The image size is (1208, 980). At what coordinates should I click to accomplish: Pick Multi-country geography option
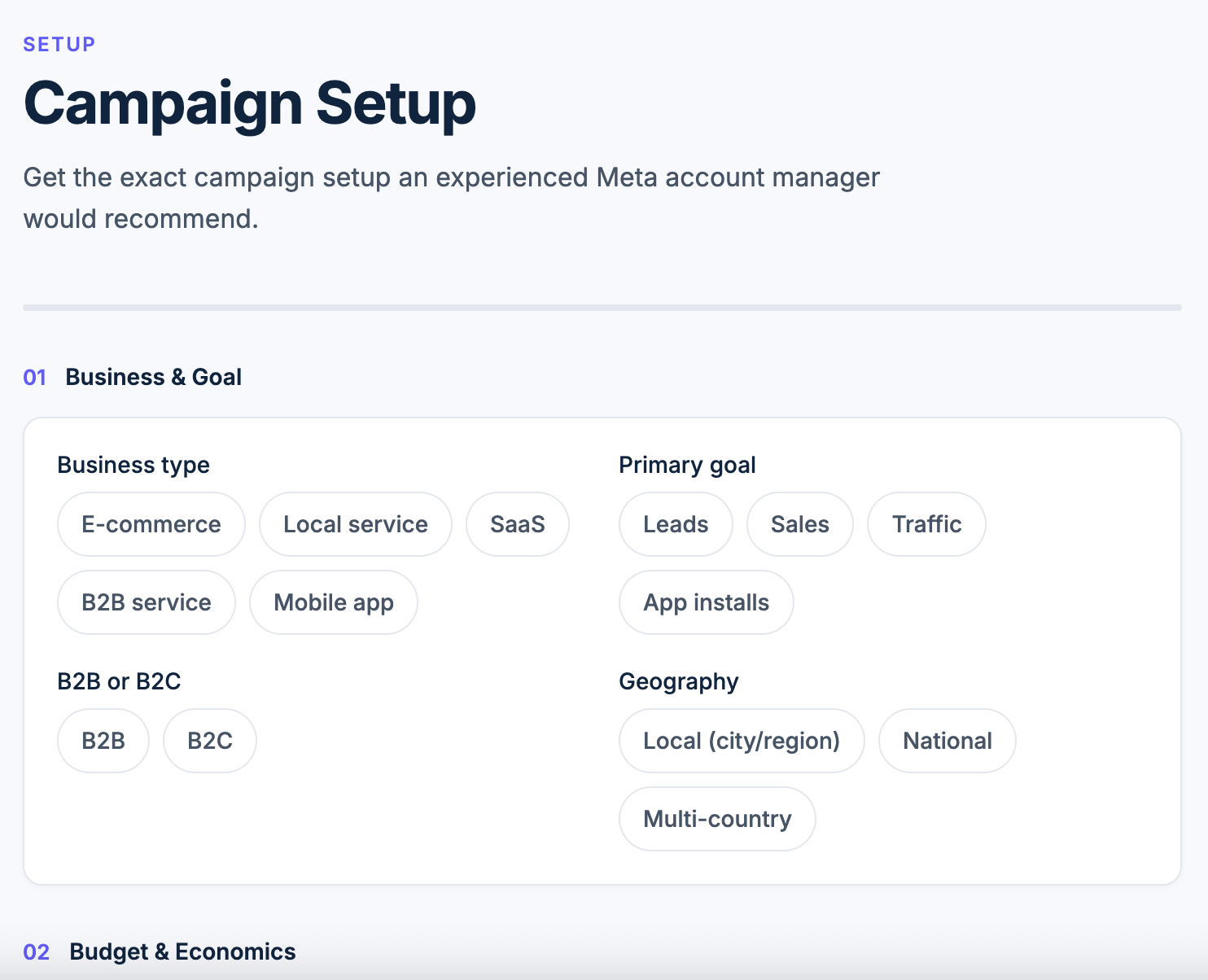717,819
